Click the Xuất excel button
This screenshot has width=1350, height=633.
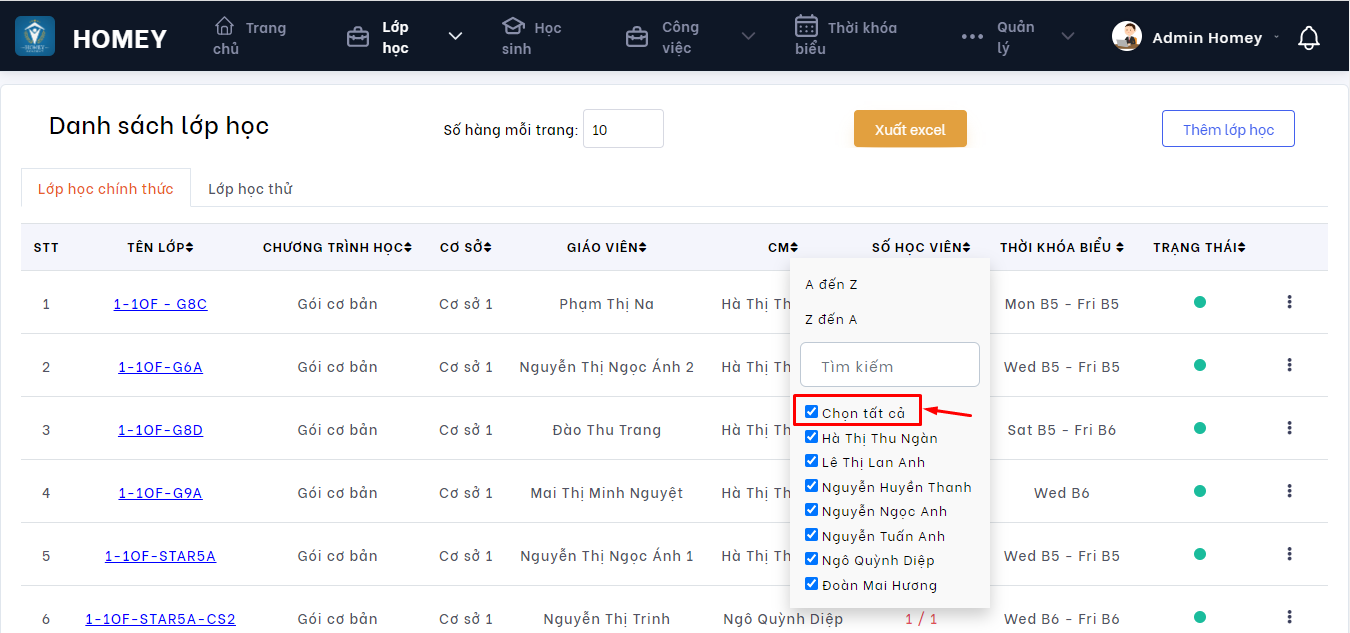pos(910,129)
